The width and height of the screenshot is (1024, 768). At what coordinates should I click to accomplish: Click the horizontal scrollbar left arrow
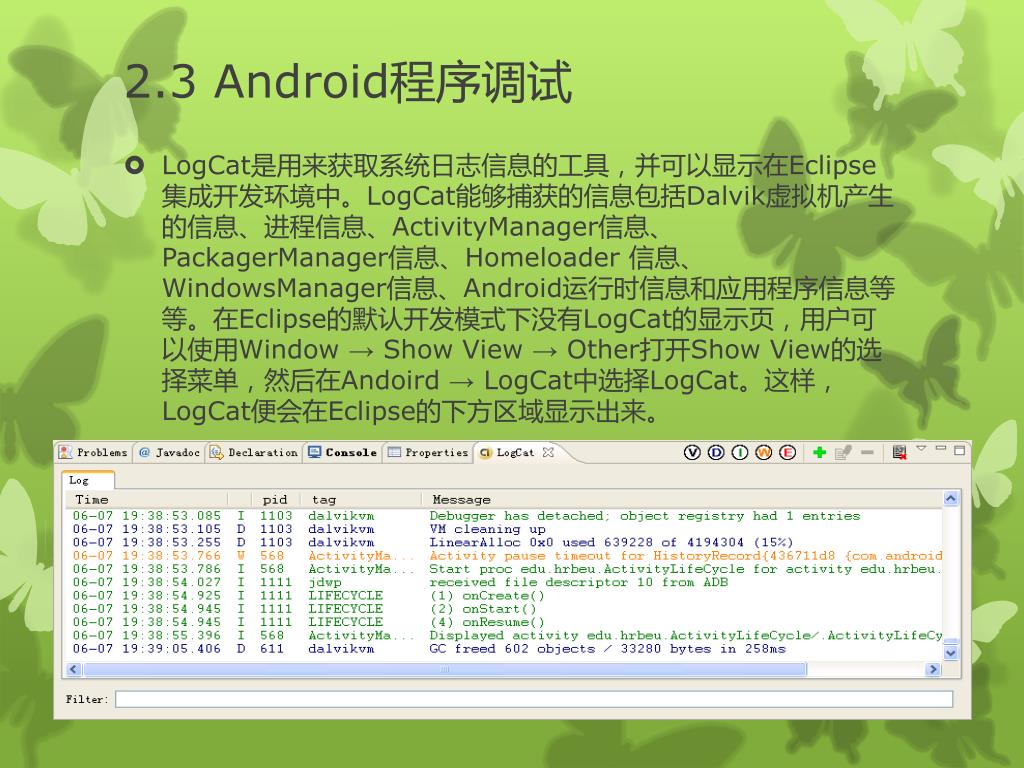[74, 669]
